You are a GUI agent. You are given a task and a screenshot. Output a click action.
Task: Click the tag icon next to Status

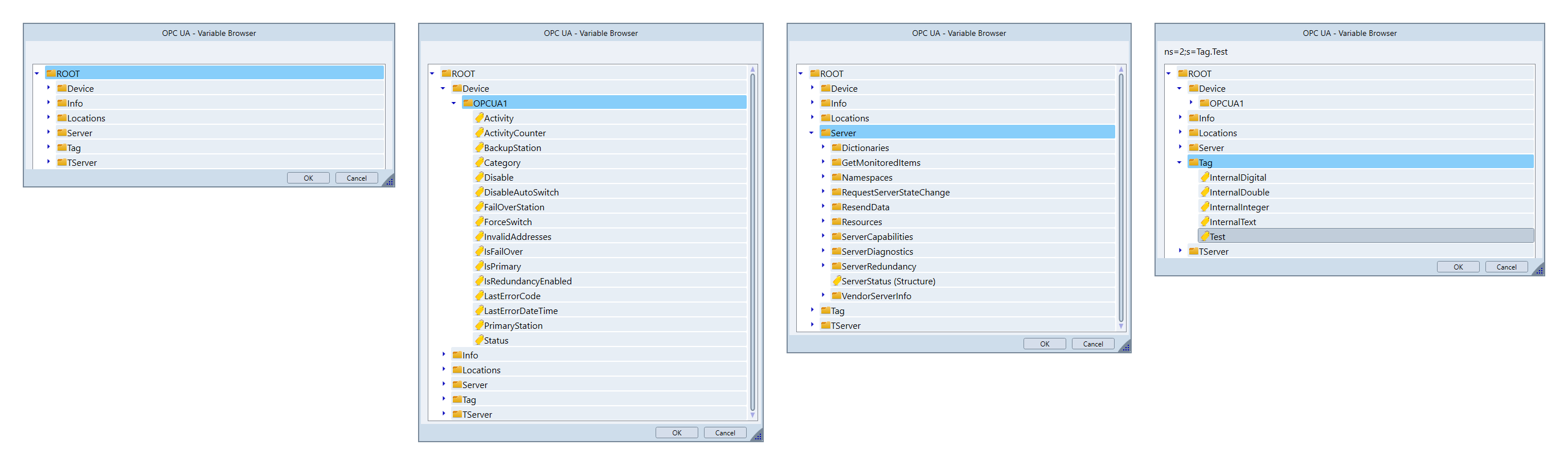(479, 340)
